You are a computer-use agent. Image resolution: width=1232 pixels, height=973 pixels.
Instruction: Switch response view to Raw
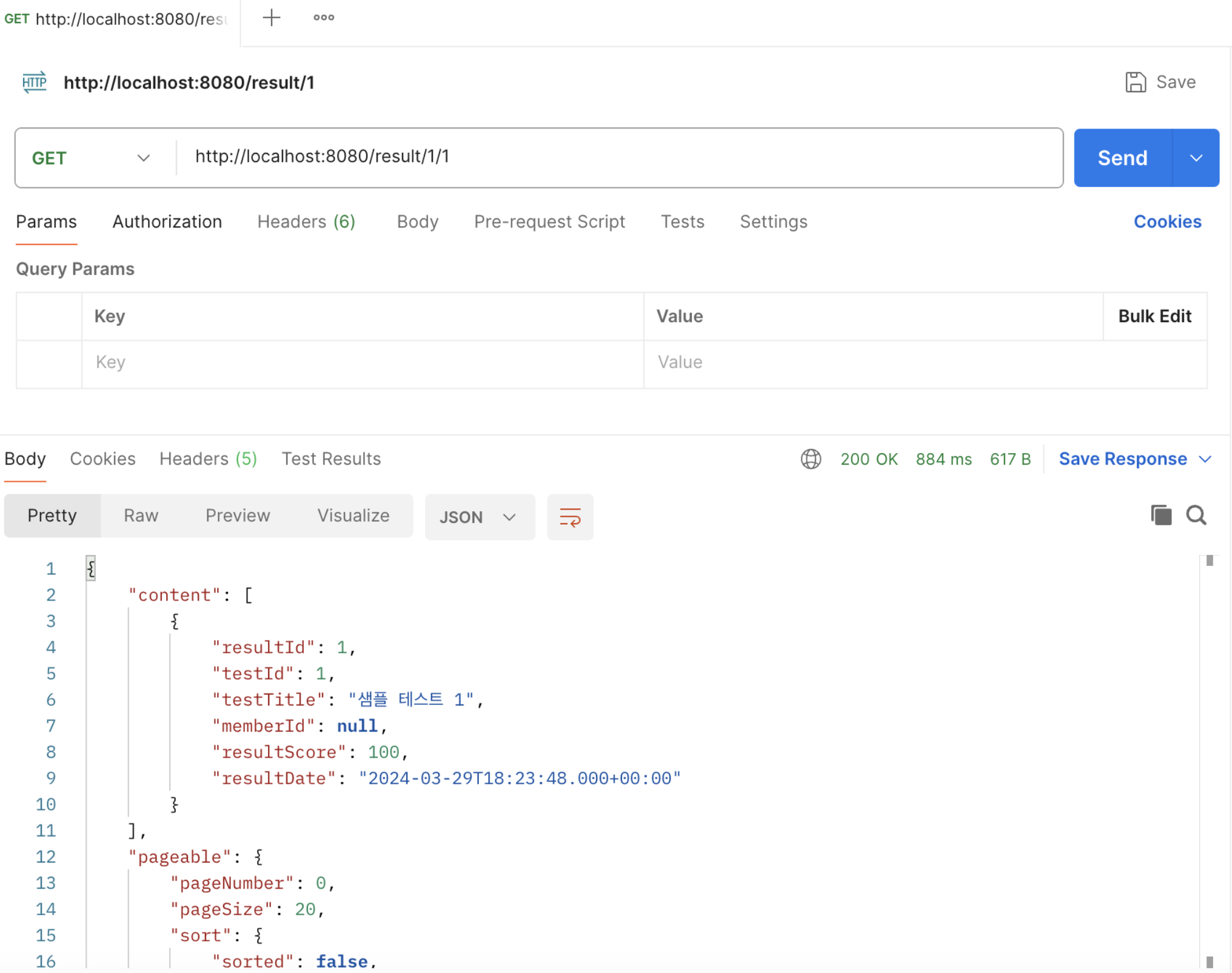click(141, 516)
